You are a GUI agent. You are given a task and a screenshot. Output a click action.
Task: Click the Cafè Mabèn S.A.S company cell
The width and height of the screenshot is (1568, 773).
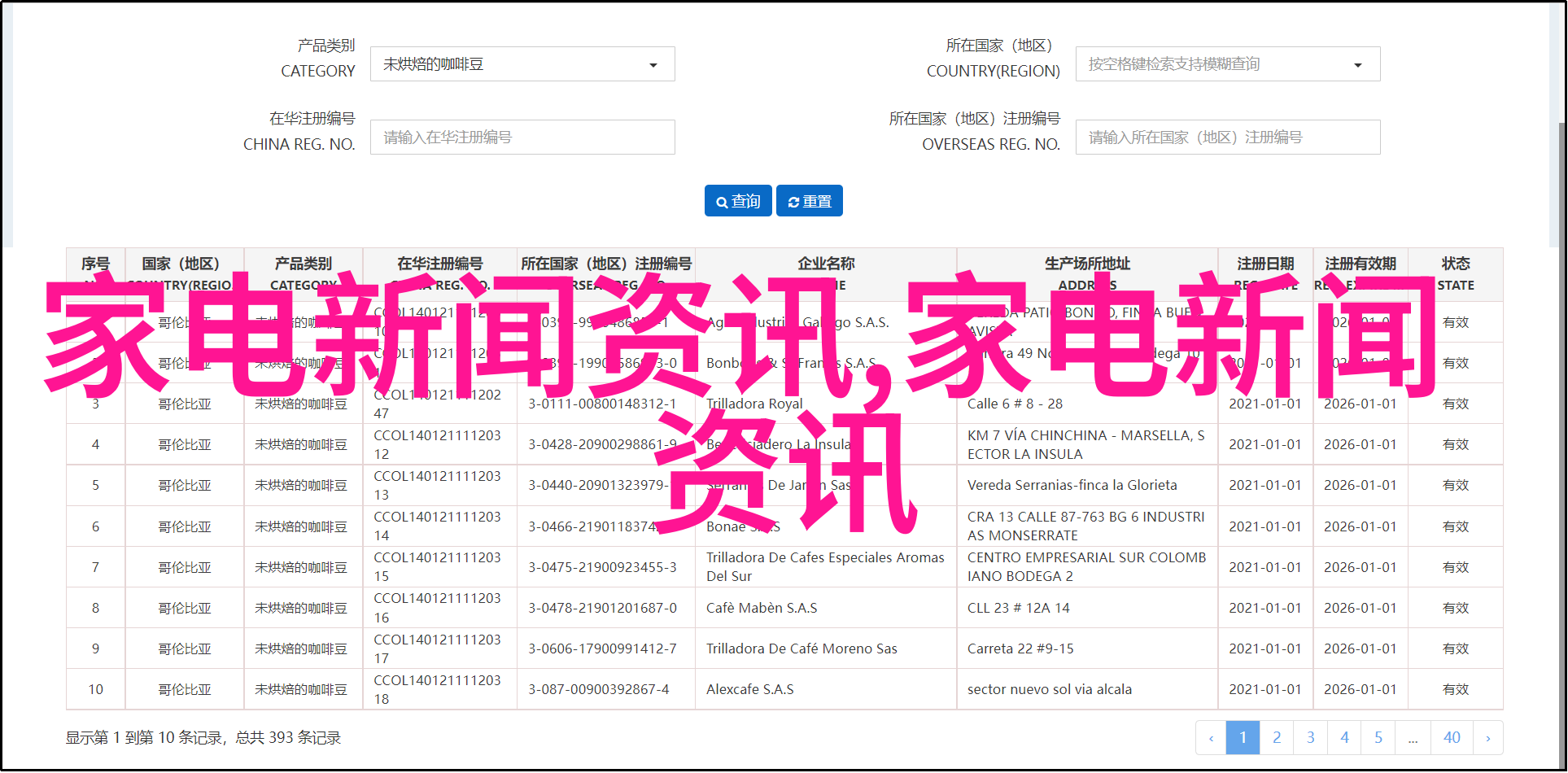click(762, 608)
